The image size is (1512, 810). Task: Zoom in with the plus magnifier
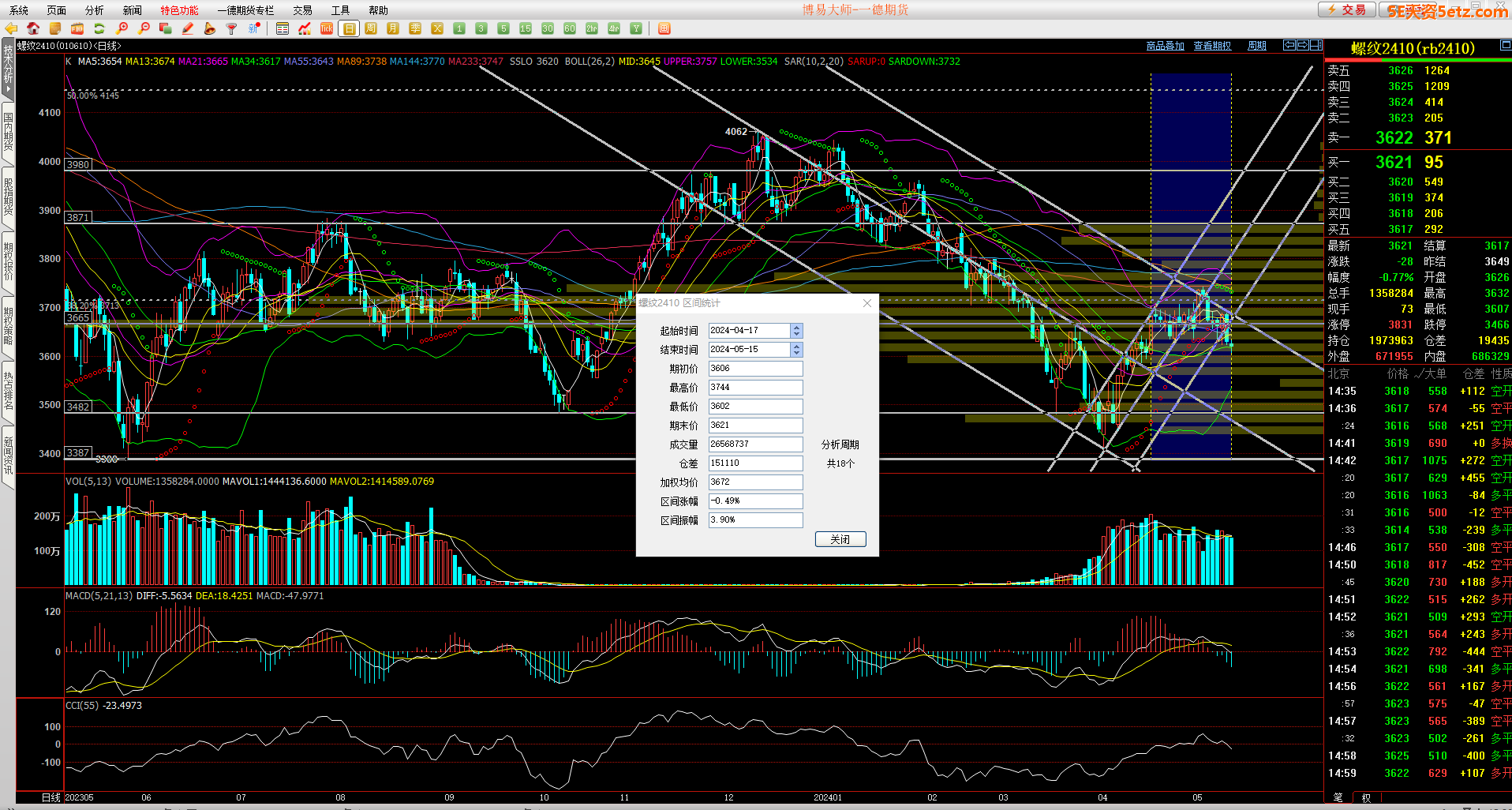pos(122,28)
